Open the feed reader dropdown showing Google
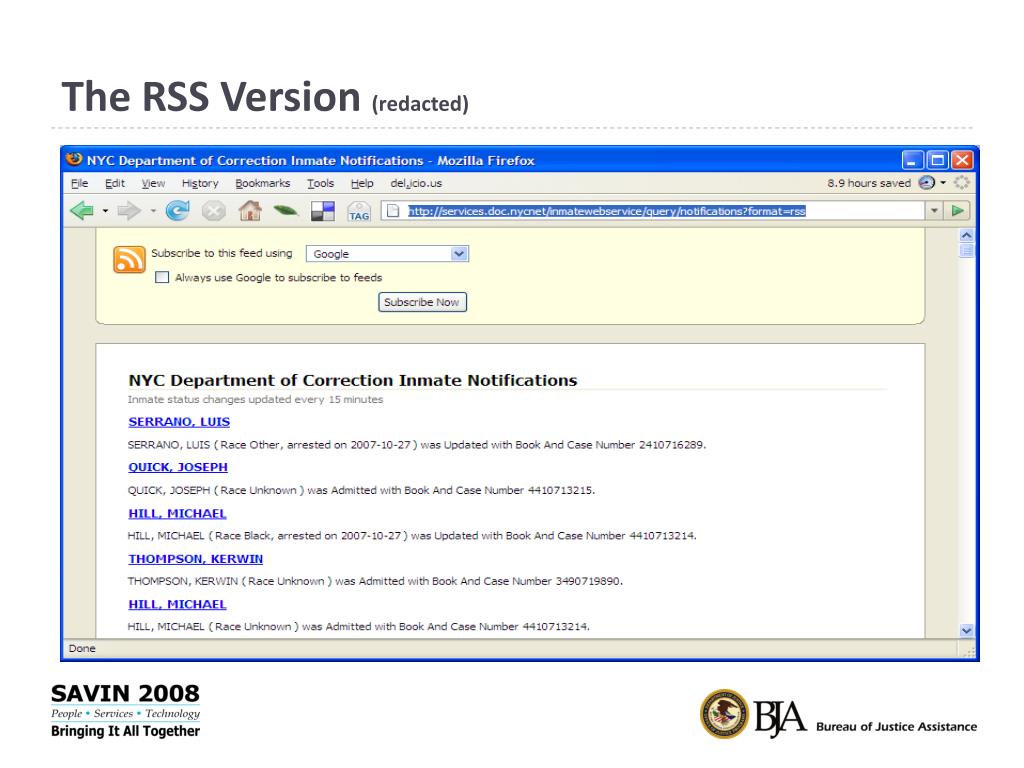 (386, 254)
